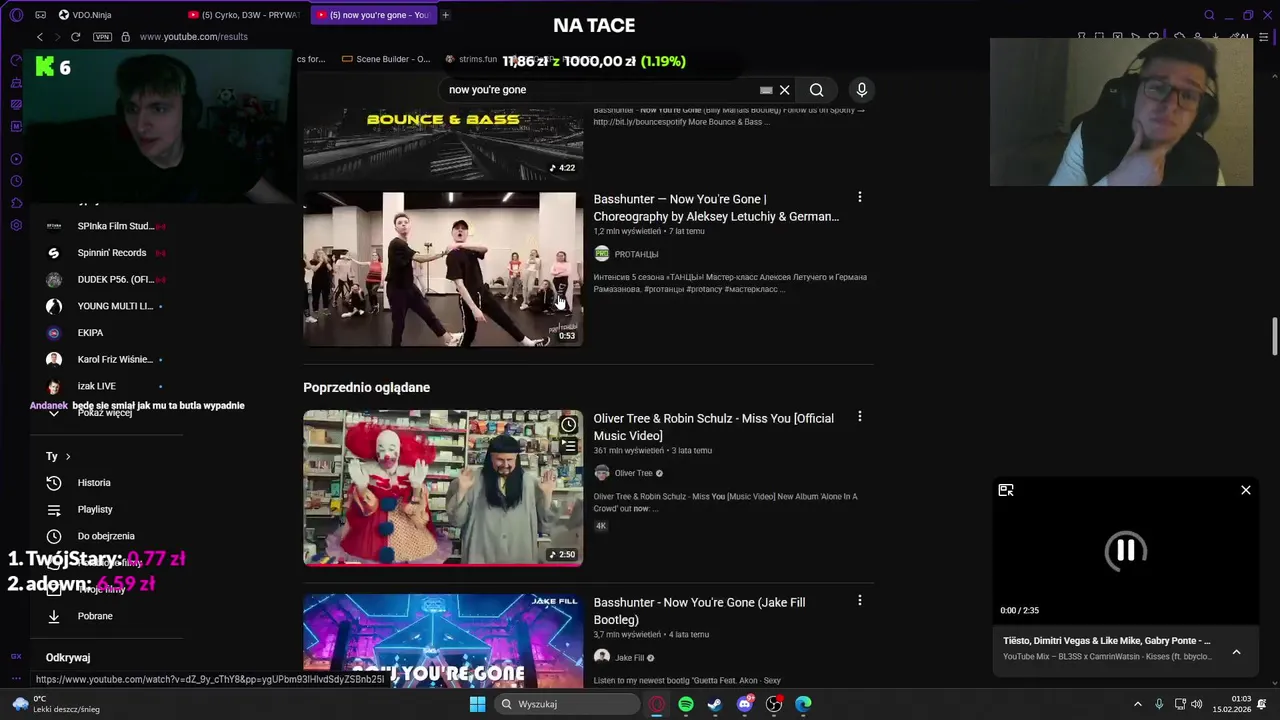Open the Oliver Tree channel link
This screenshot has width=1280, height=720.
(x=633, y=473)
